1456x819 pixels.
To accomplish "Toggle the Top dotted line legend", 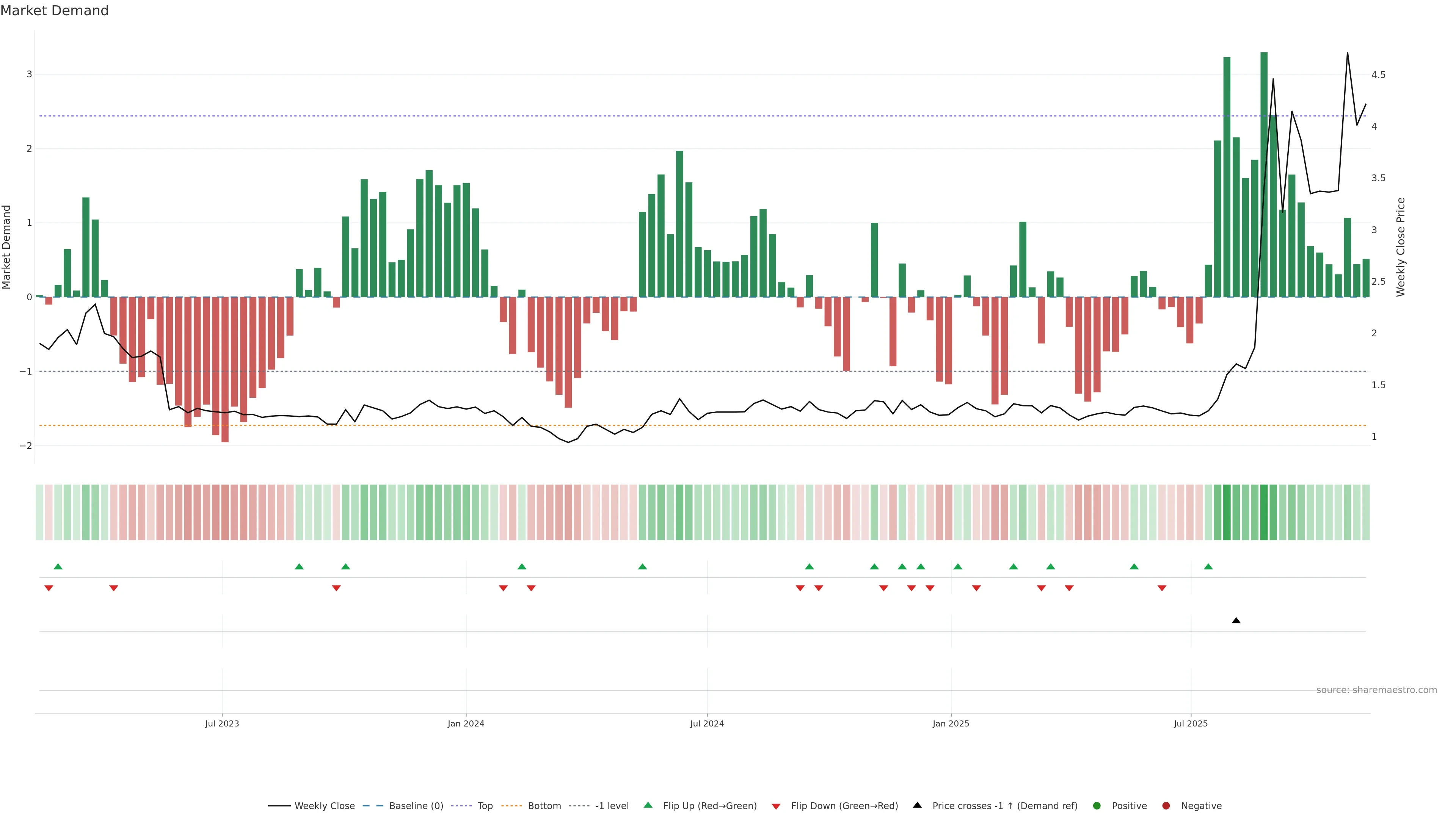I will tap(485, 806).
